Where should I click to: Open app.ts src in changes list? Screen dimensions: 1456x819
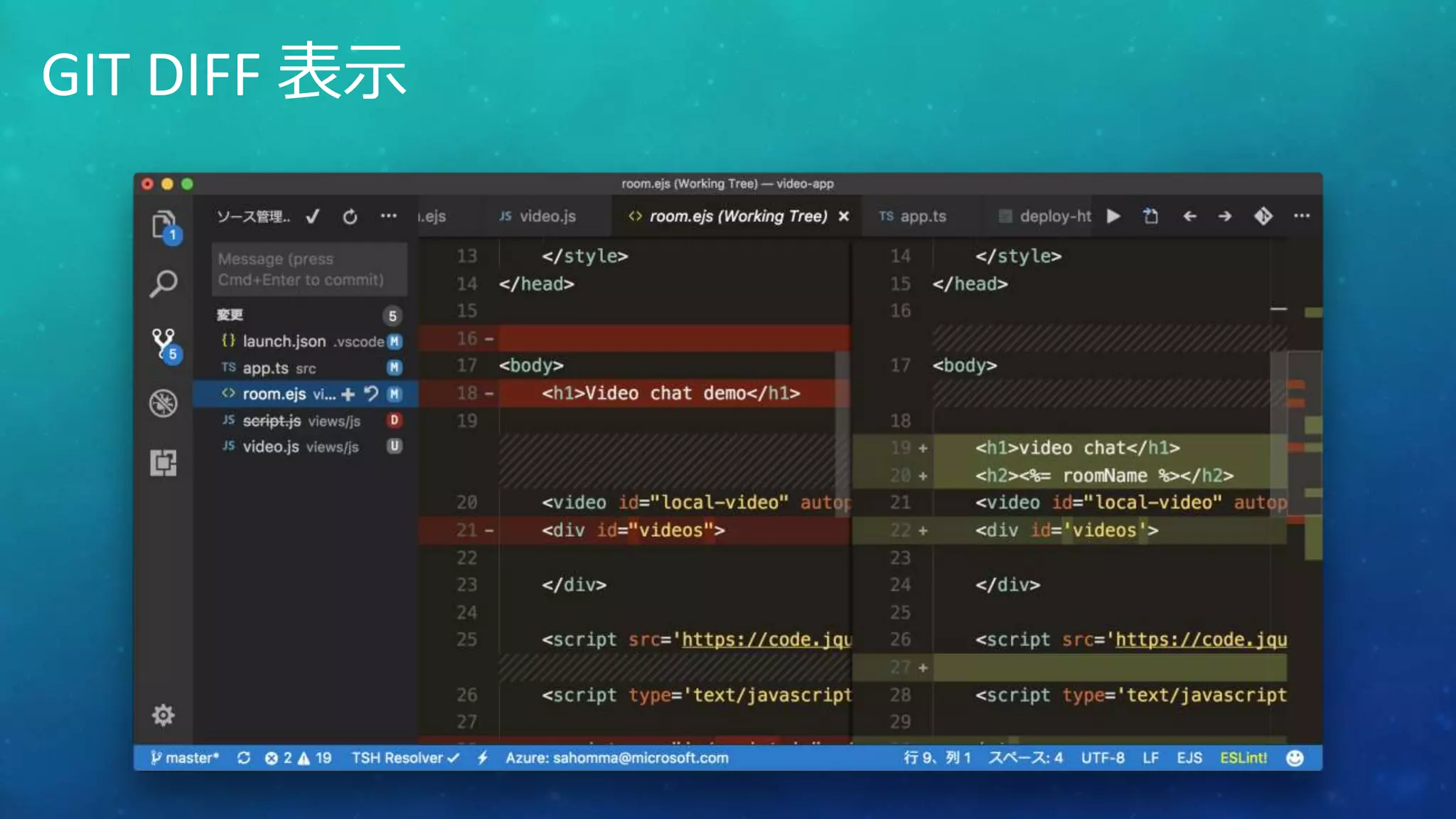coord(306,368)
